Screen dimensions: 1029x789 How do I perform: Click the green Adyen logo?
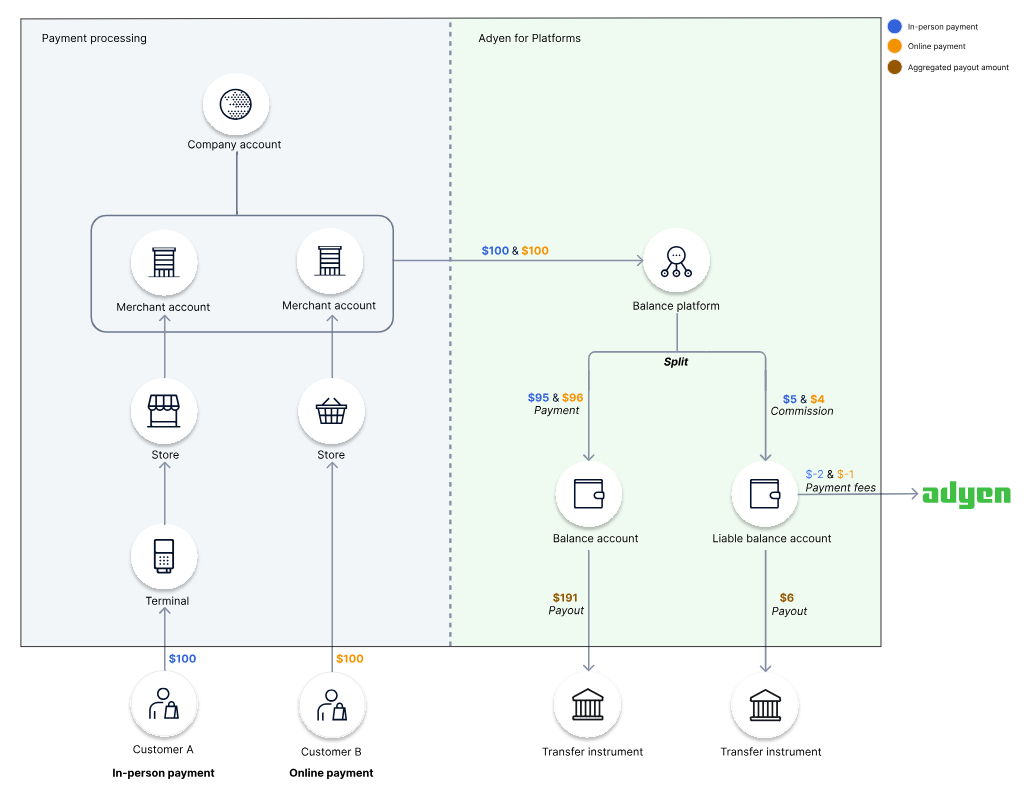click(966, 495)
